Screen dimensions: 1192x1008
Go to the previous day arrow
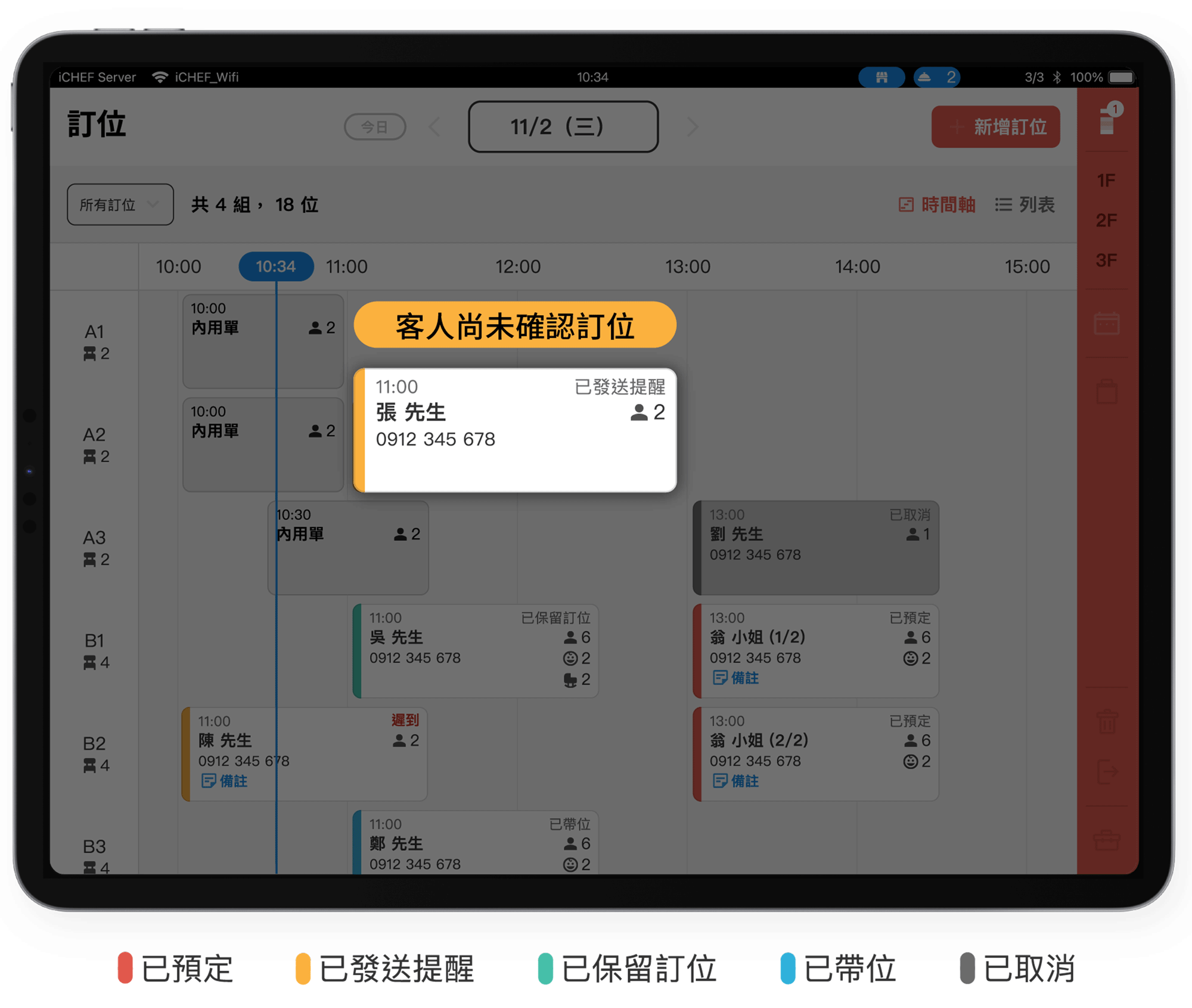pyautogui.click(x=435, y=127)
